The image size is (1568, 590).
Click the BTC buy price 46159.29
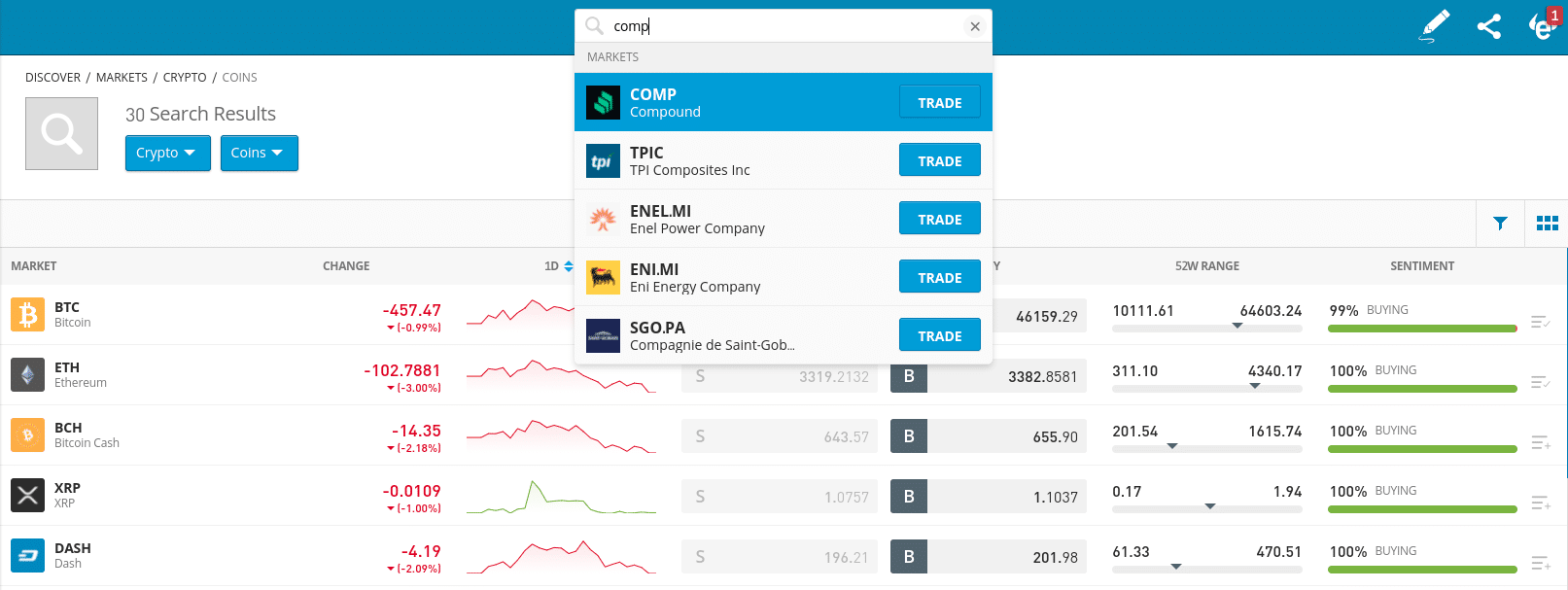[x=1047, y=317]
